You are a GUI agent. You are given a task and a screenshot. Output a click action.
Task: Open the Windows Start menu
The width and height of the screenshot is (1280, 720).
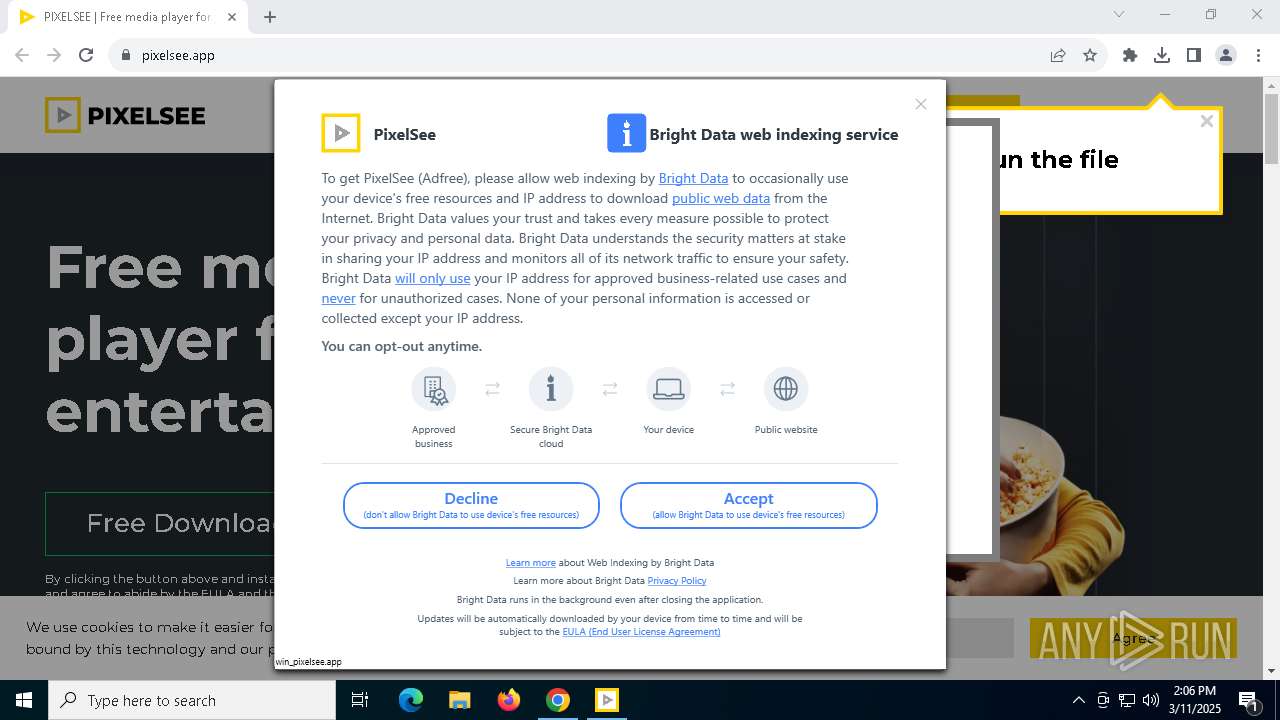[24, 700]
